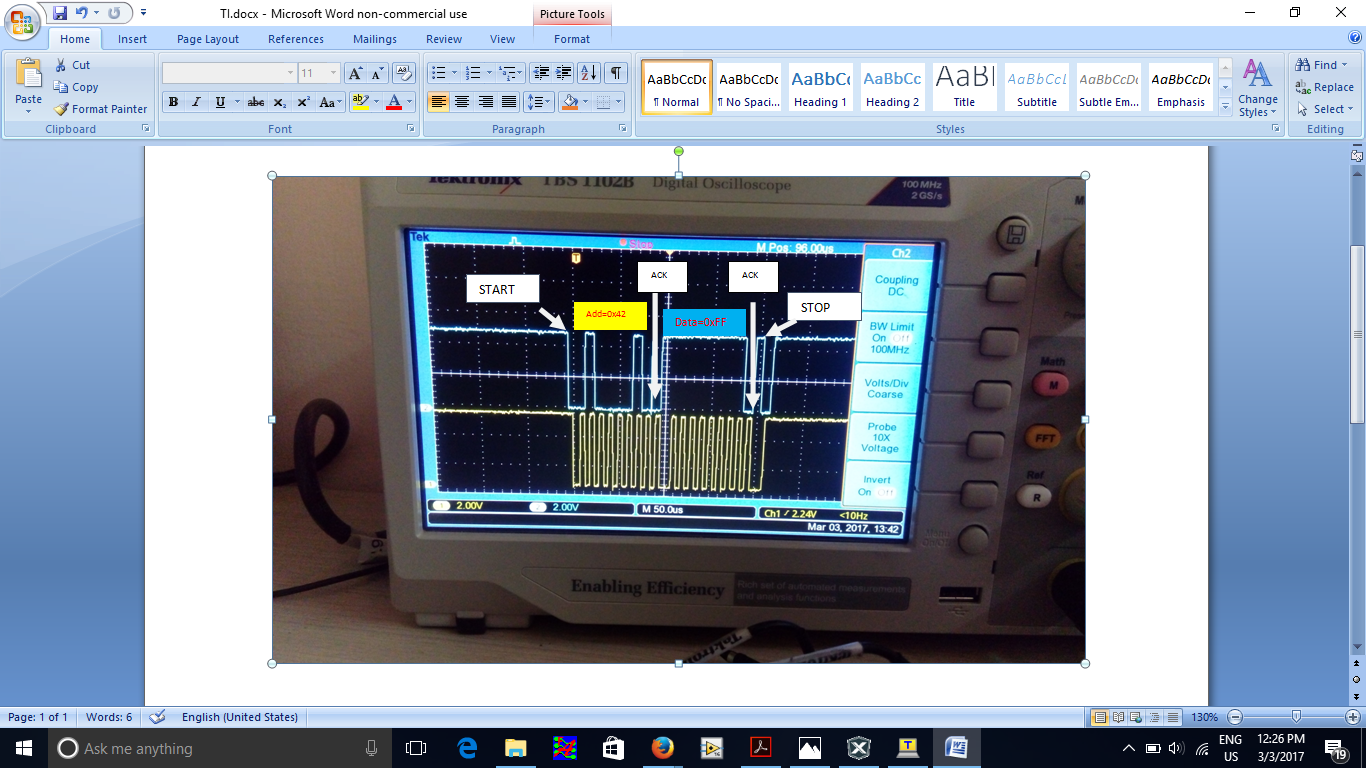Switch to Print Layout view in status bar
1366x768 pixels.
[1100, 717]
